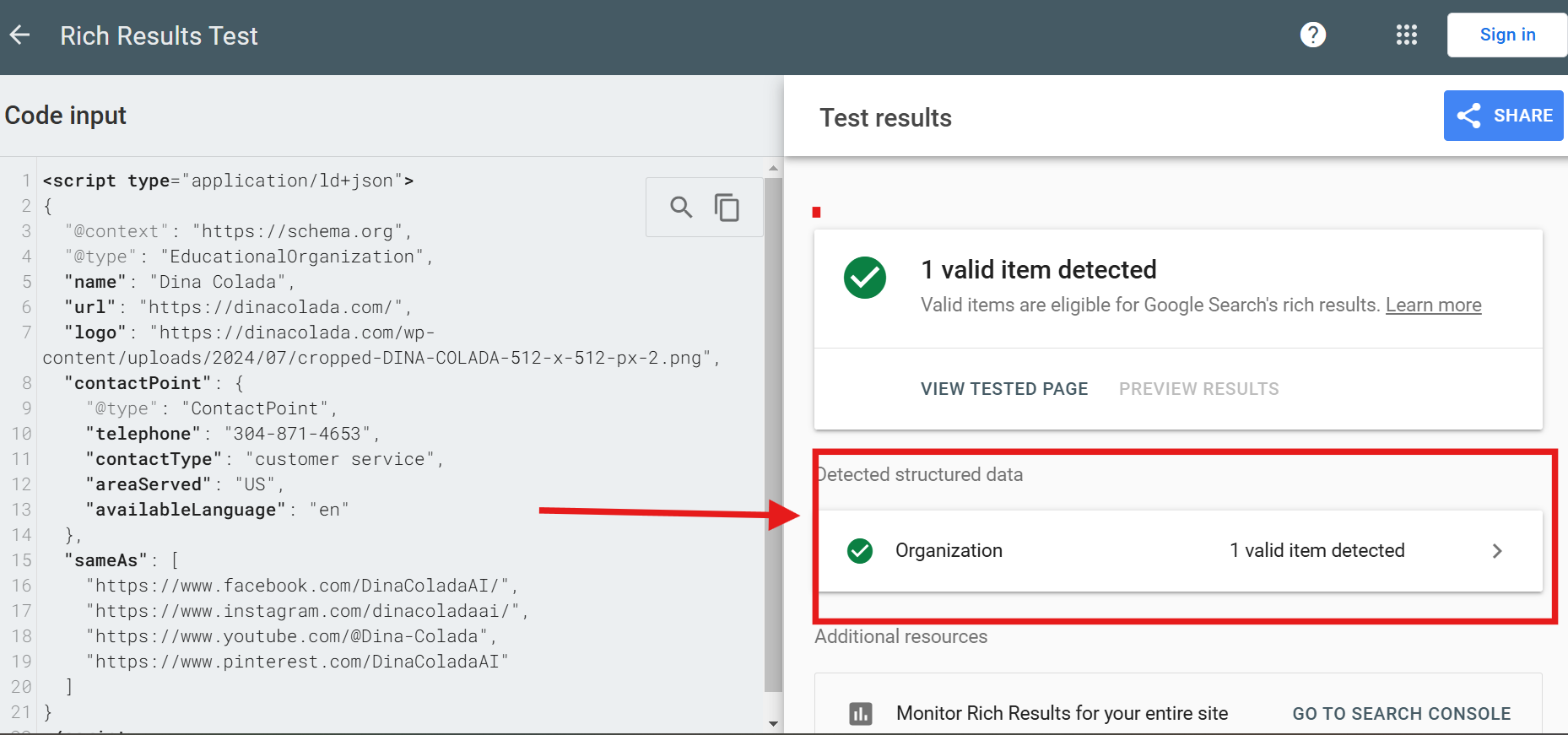Open the Google apps grid icon
Viewport: 1568px width, 735px height.
click(x=1406, y=35)
